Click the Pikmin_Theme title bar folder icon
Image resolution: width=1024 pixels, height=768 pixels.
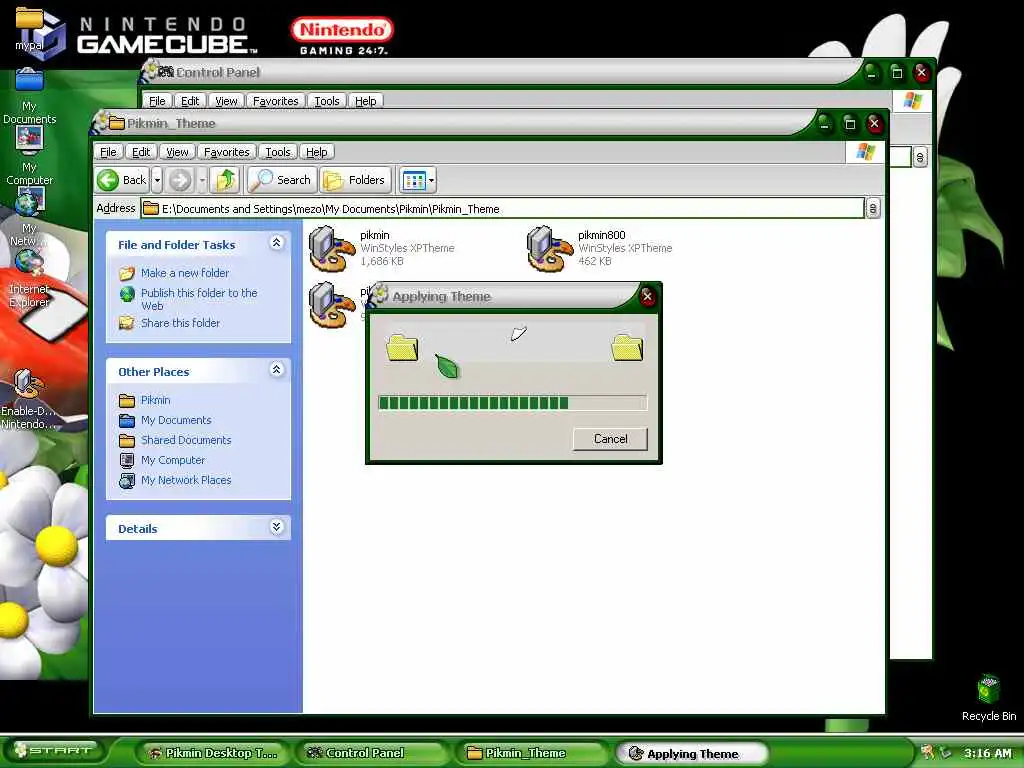click(x=117, y=123)
